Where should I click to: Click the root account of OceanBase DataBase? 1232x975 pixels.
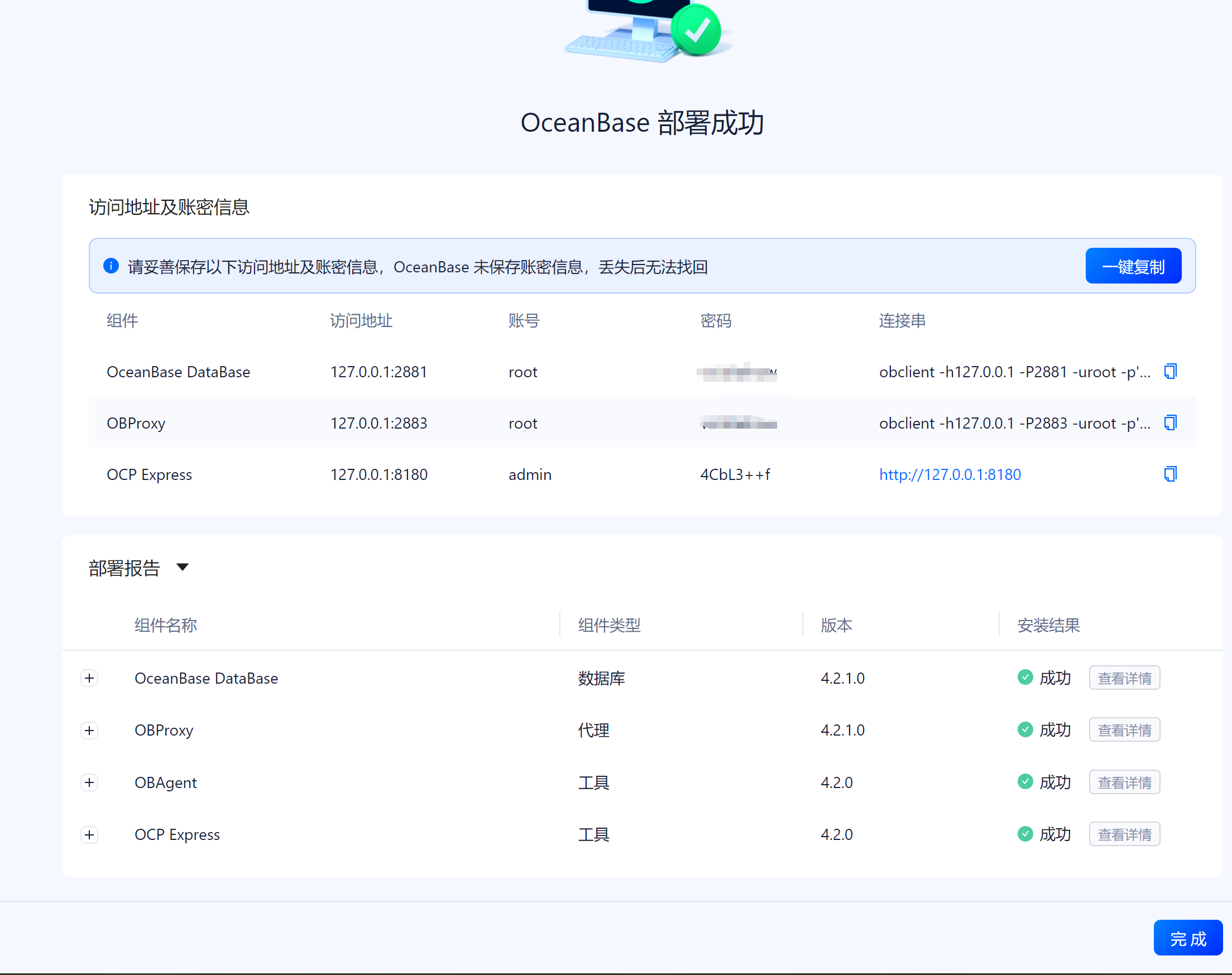point(523,372)
